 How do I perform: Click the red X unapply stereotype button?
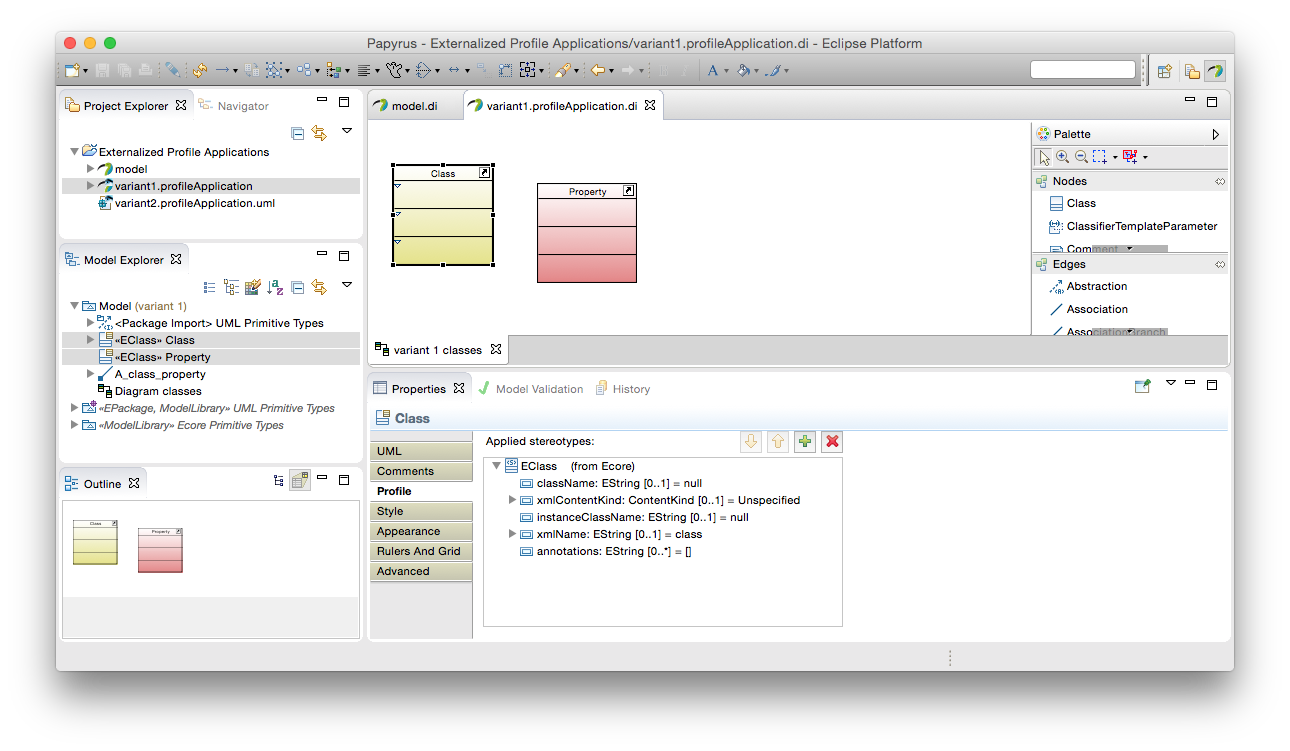pyautogui.click(x=832, y=442)
